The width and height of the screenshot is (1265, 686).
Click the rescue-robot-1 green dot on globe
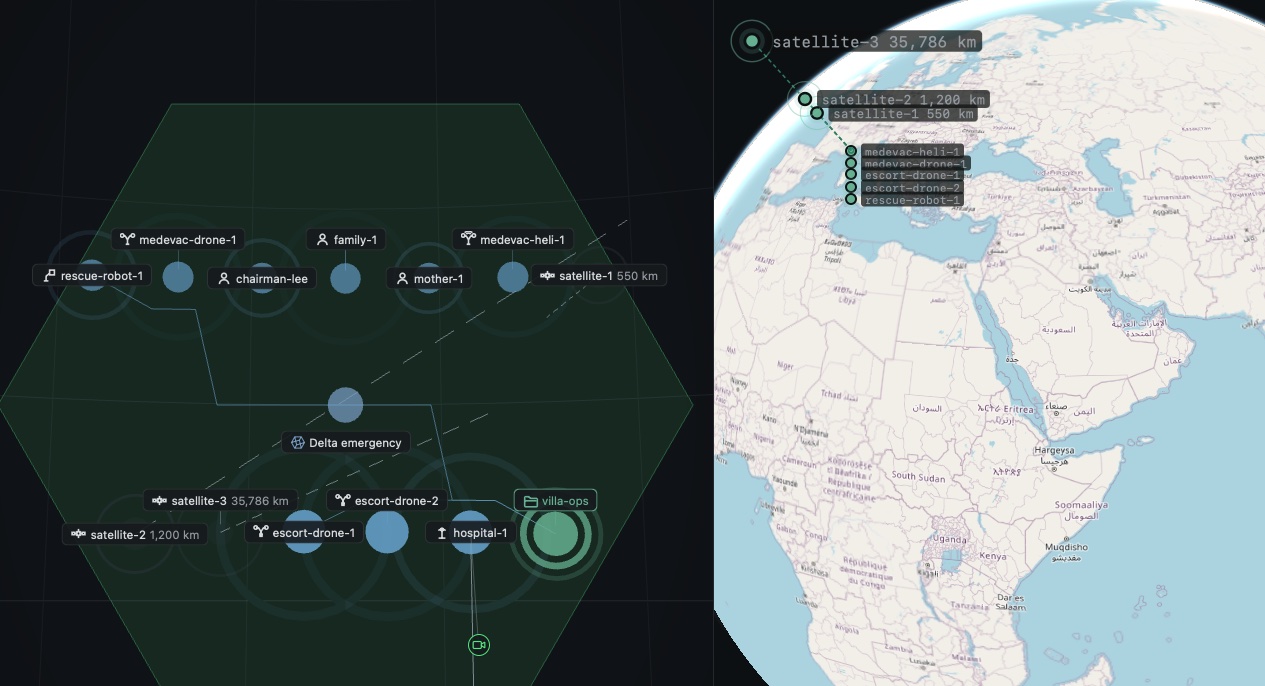coord(851,200)
